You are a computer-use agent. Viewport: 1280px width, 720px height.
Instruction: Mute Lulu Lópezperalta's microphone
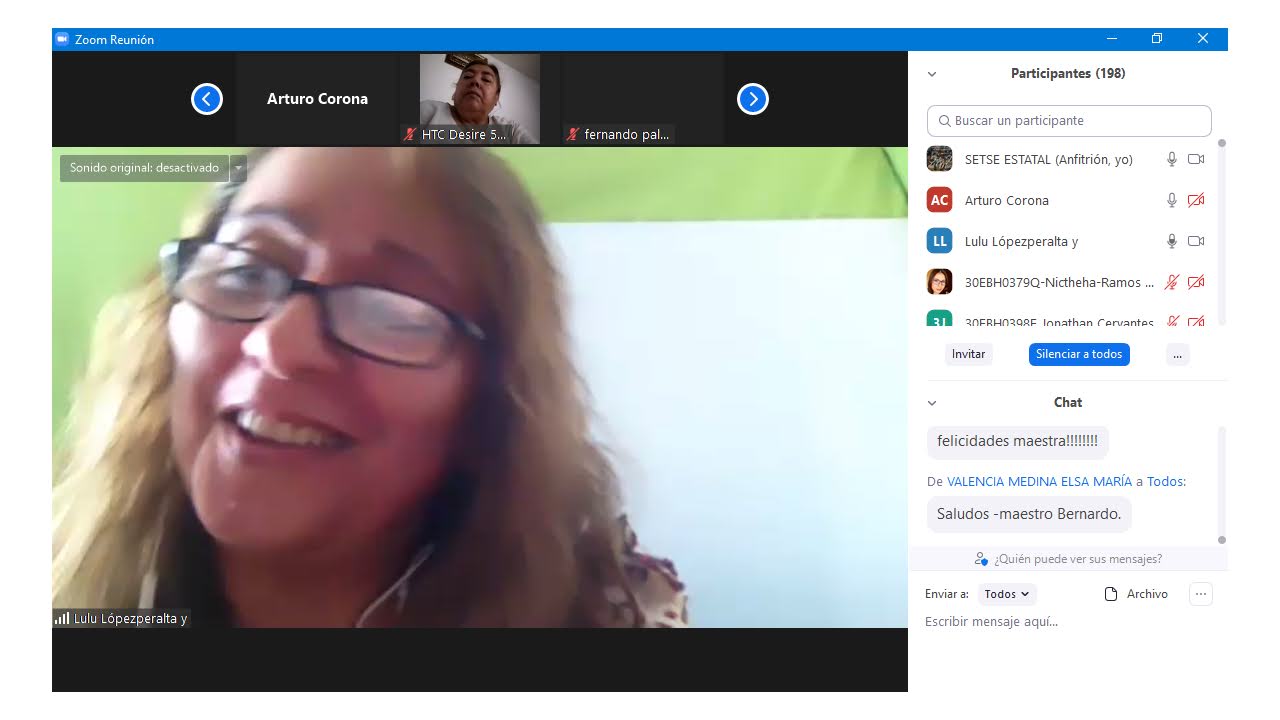(x=1172, y=241)
